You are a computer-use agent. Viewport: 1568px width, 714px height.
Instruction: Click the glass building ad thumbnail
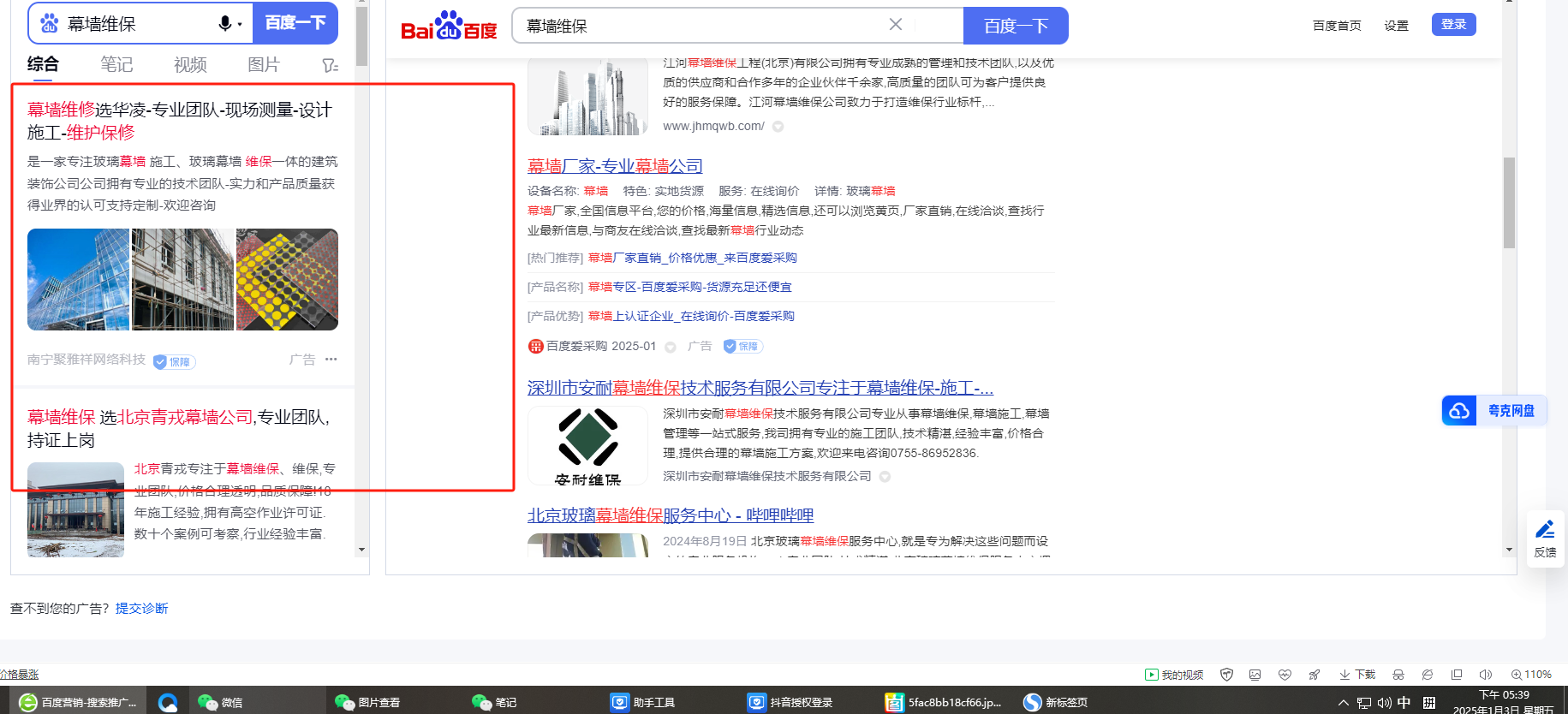(78, 279)
